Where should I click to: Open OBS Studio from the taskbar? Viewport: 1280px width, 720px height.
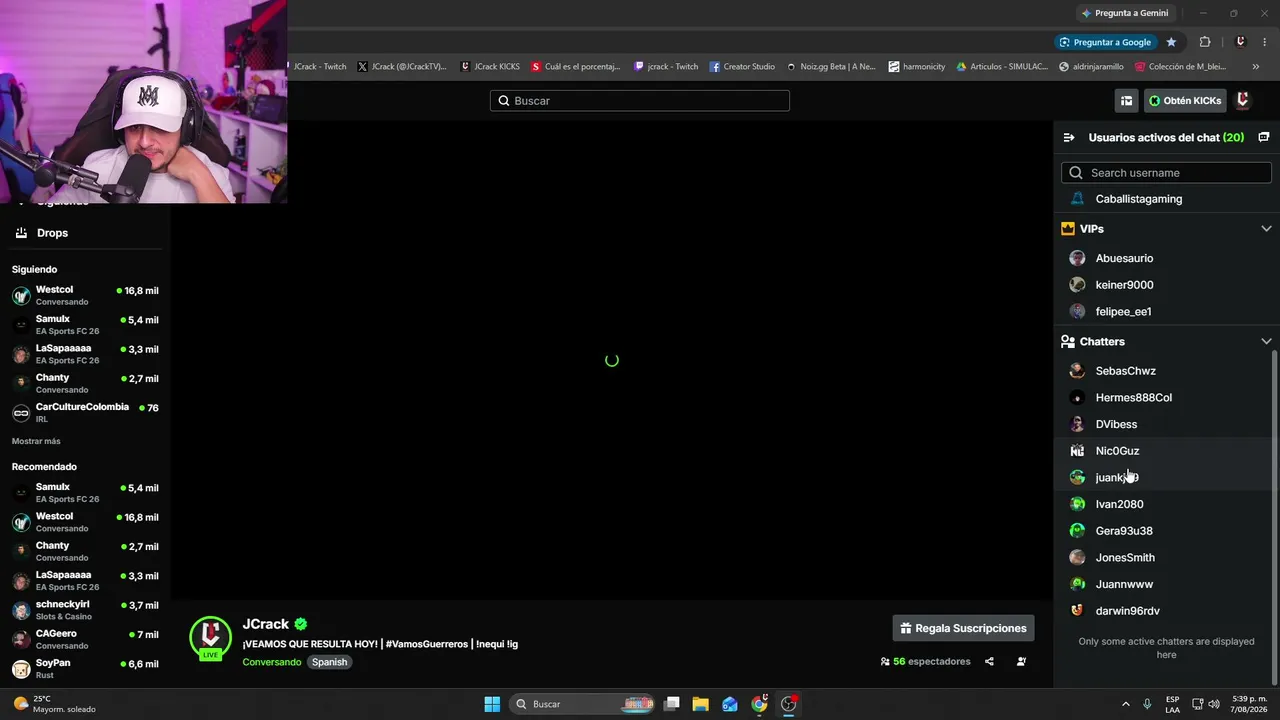coord(789,704)
